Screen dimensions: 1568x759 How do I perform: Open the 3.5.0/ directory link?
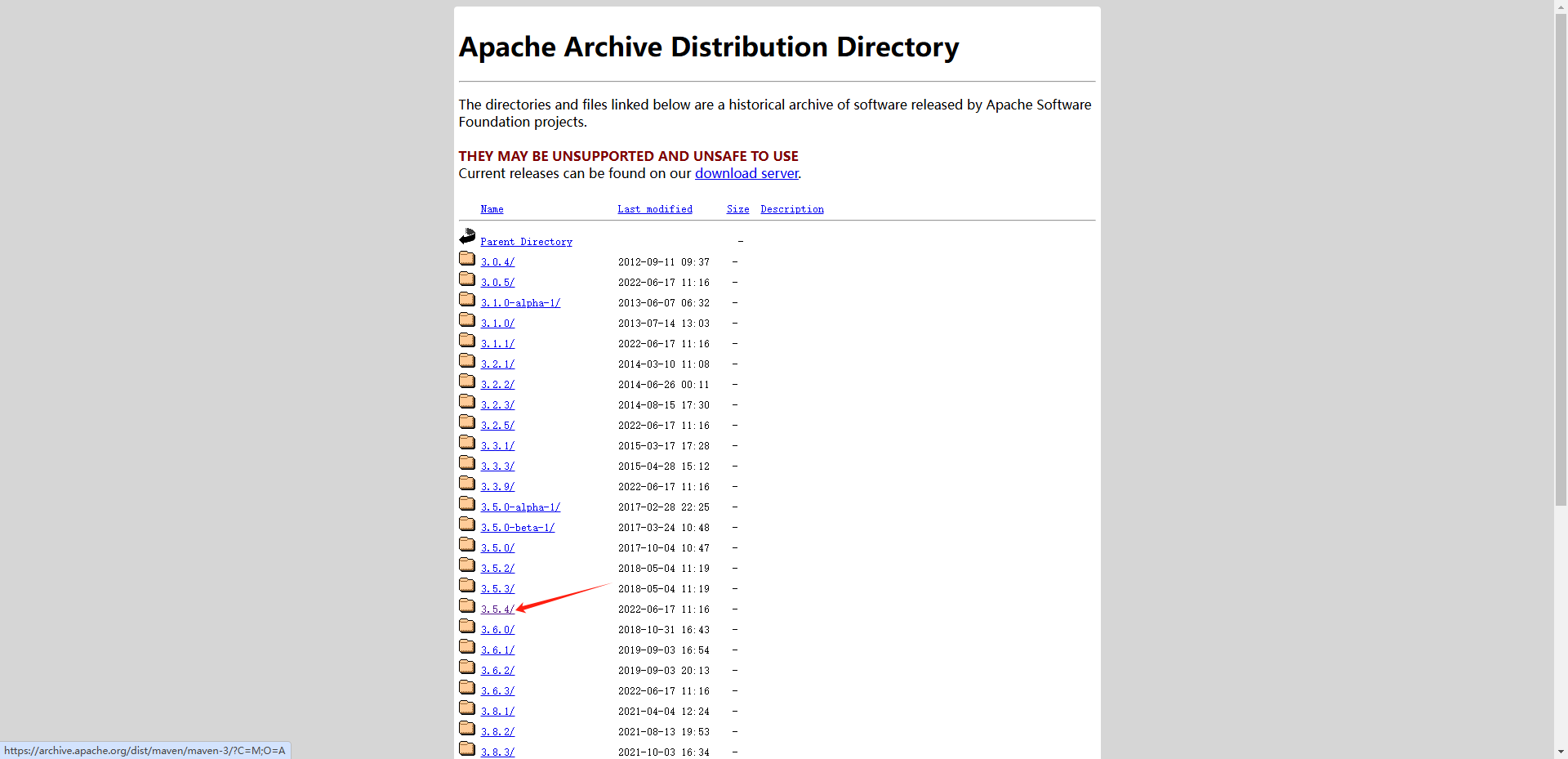click(497, 548)
